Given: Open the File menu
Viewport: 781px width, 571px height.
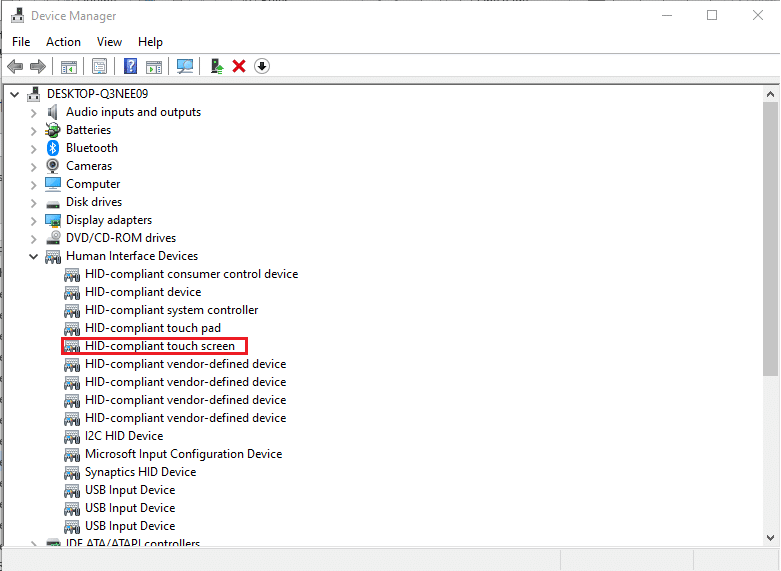Looking at the screenshot, I should coord(21,41).
